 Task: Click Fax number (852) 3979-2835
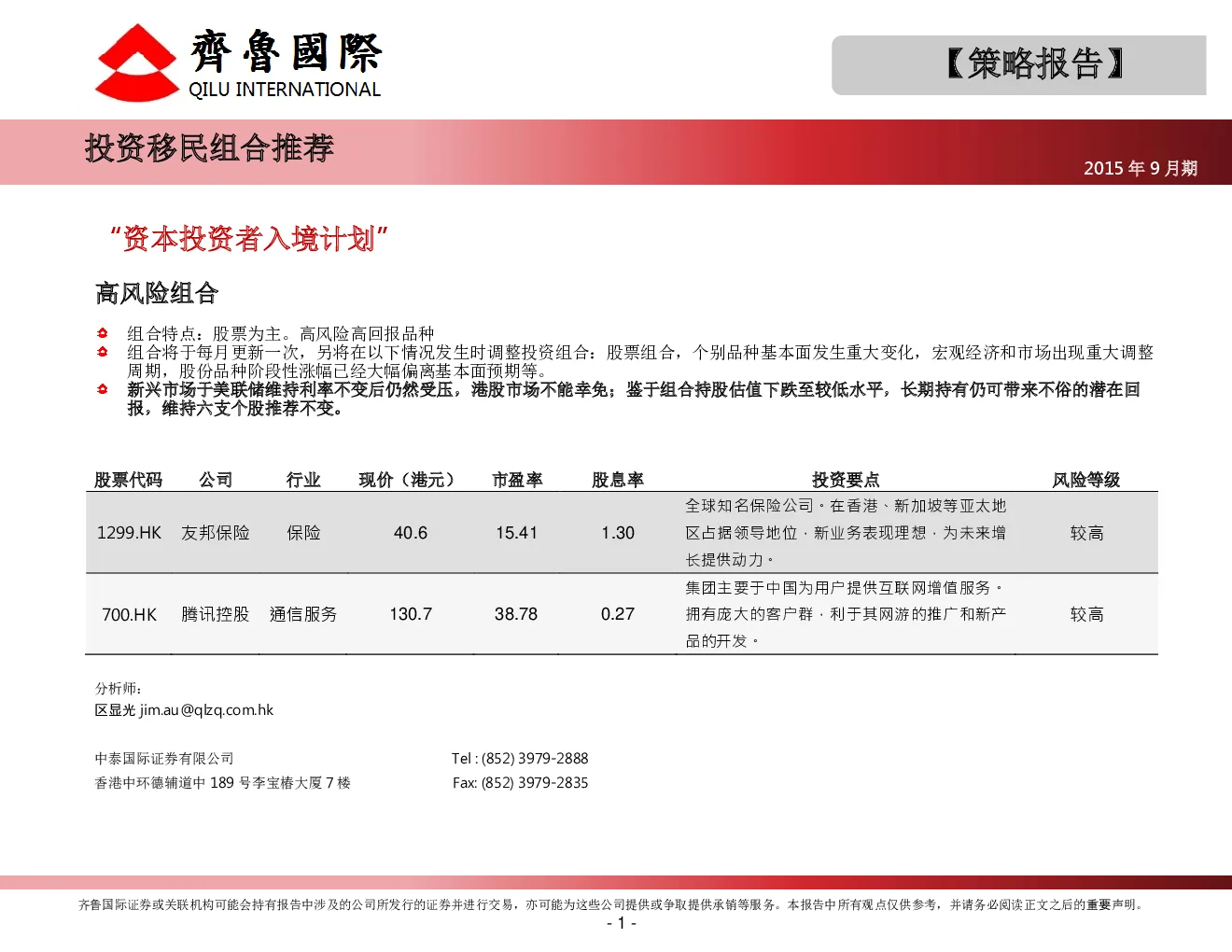(535, 783)
